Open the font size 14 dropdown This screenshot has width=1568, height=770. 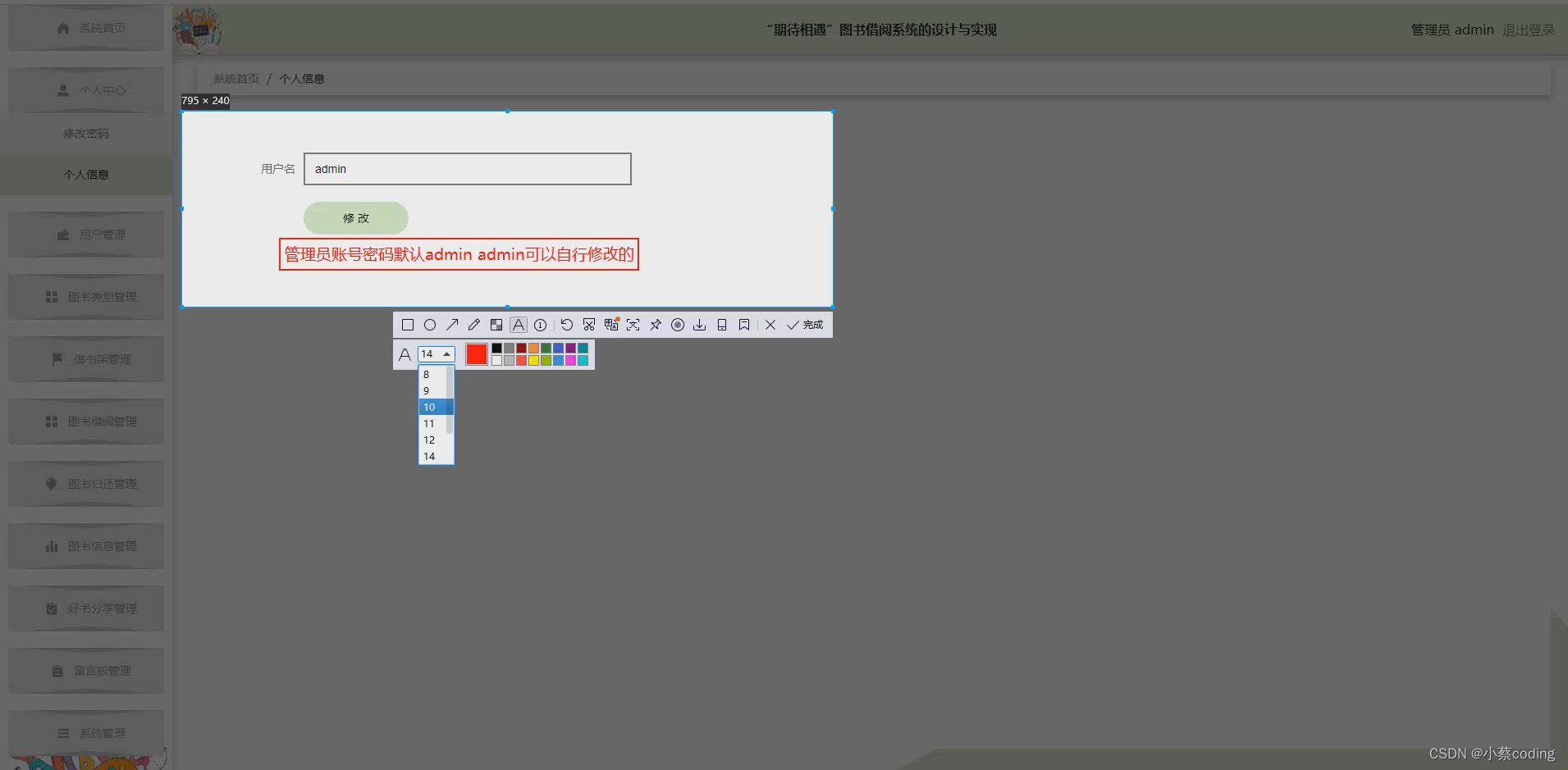[437, 354]
